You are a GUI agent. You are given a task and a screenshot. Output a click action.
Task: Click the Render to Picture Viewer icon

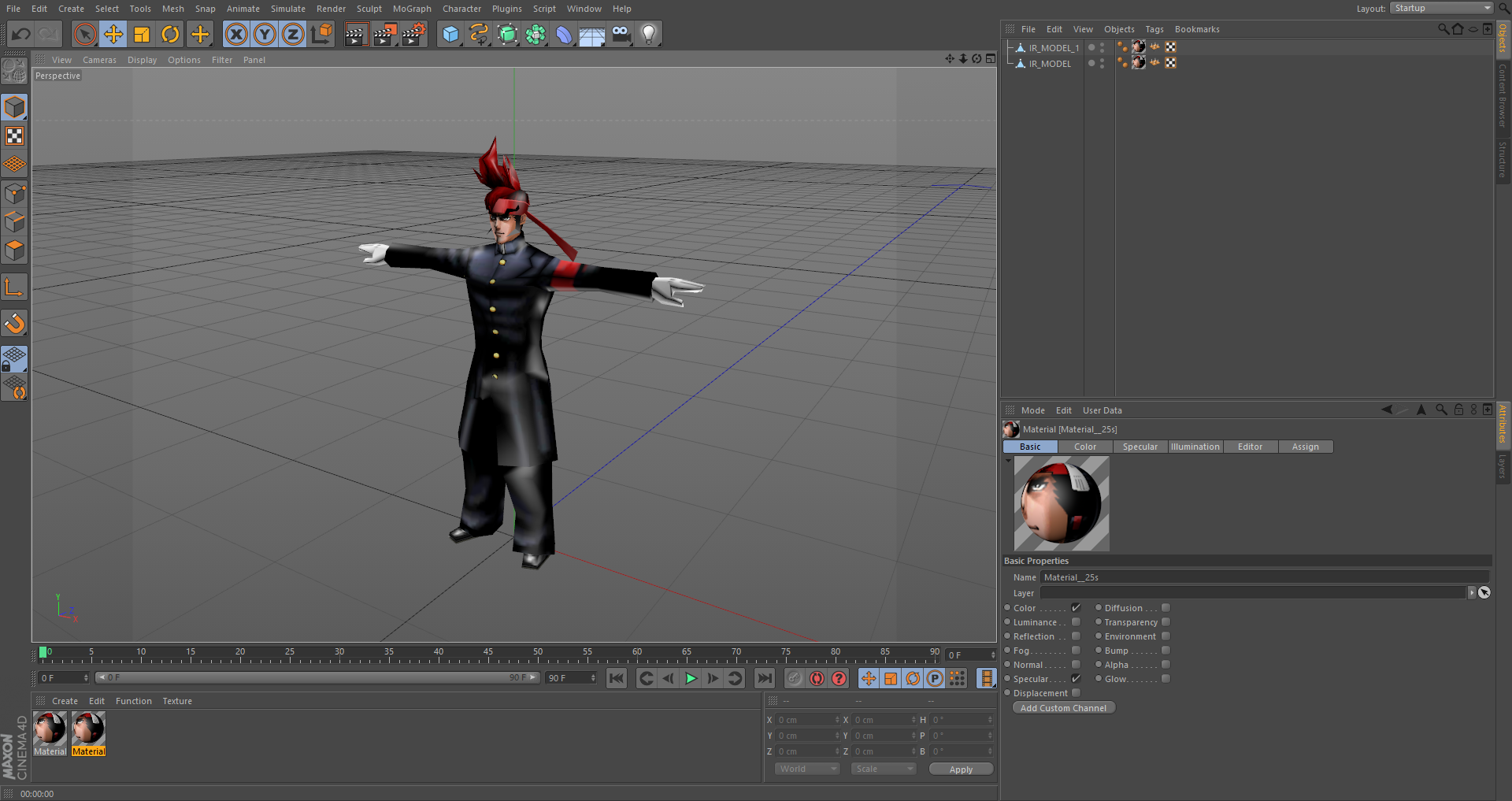pos(384,34)
